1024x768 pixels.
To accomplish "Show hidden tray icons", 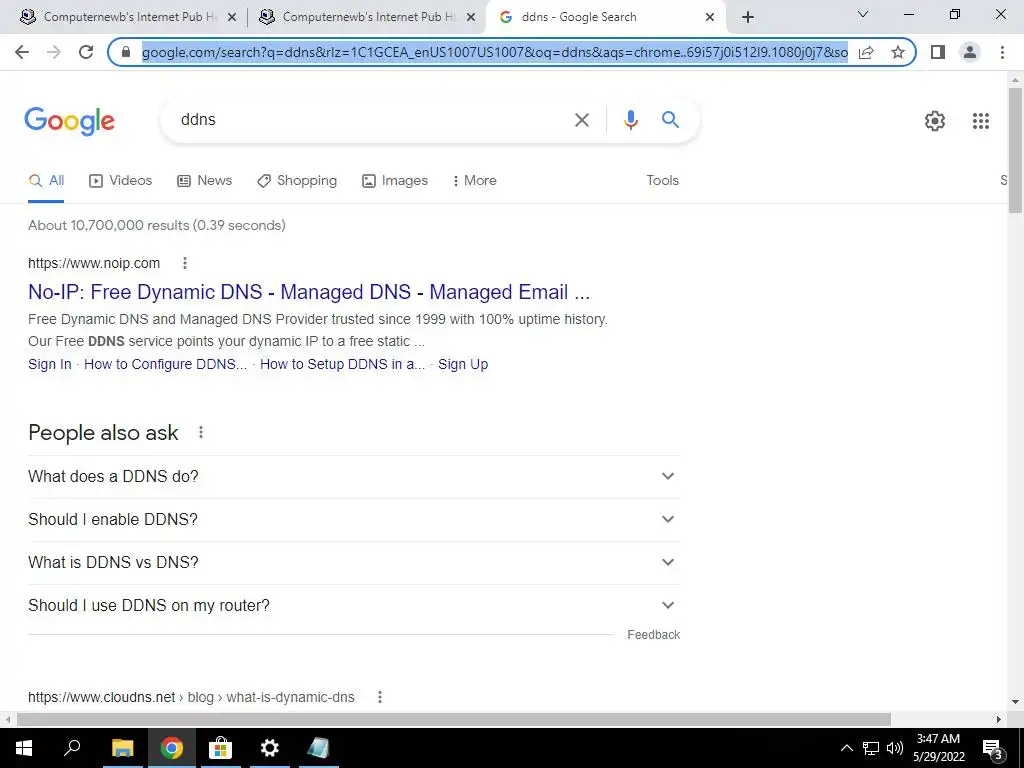I will (x=846, y=748).
